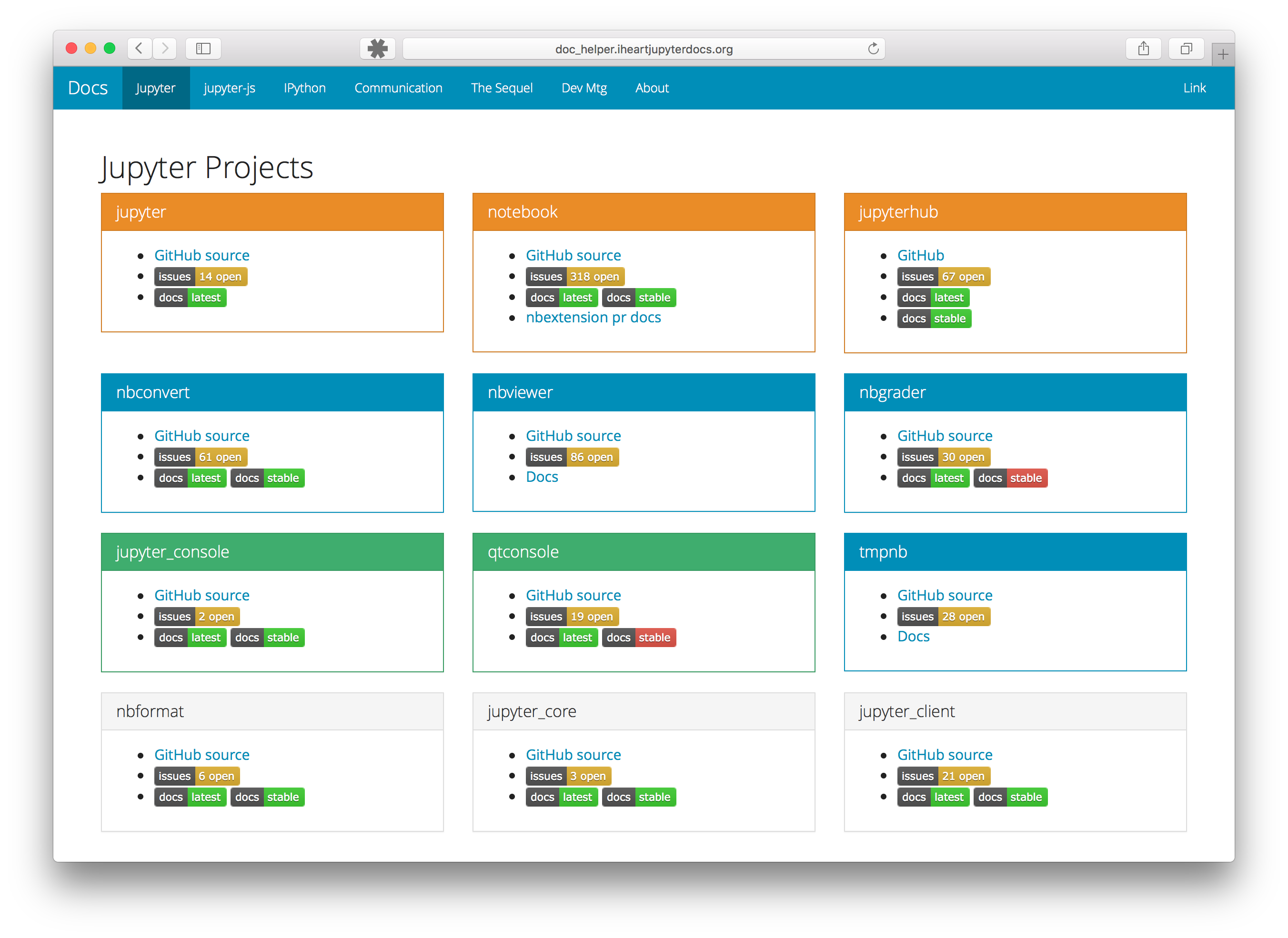Click nbgrader red docs stable badge
The image size is (1288, 938).
pyautogui.click(x=1010, y=478)
